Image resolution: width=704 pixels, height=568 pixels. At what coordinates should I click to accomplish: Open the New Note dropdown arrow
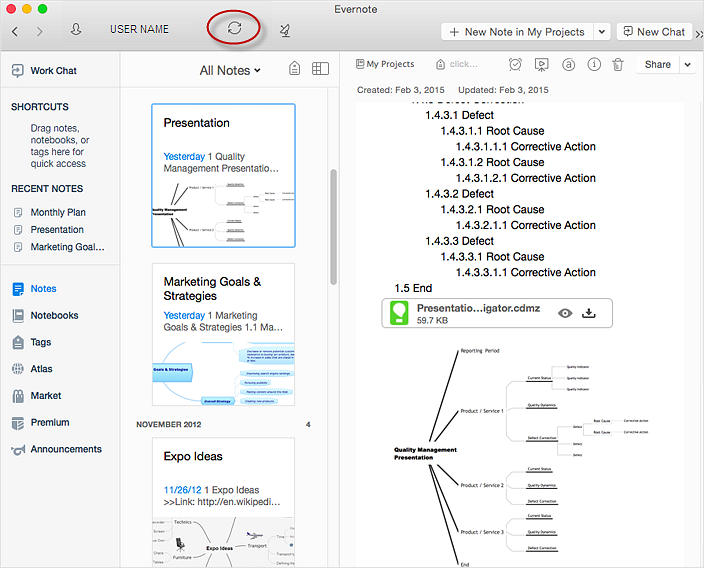(x=602, y=32)
